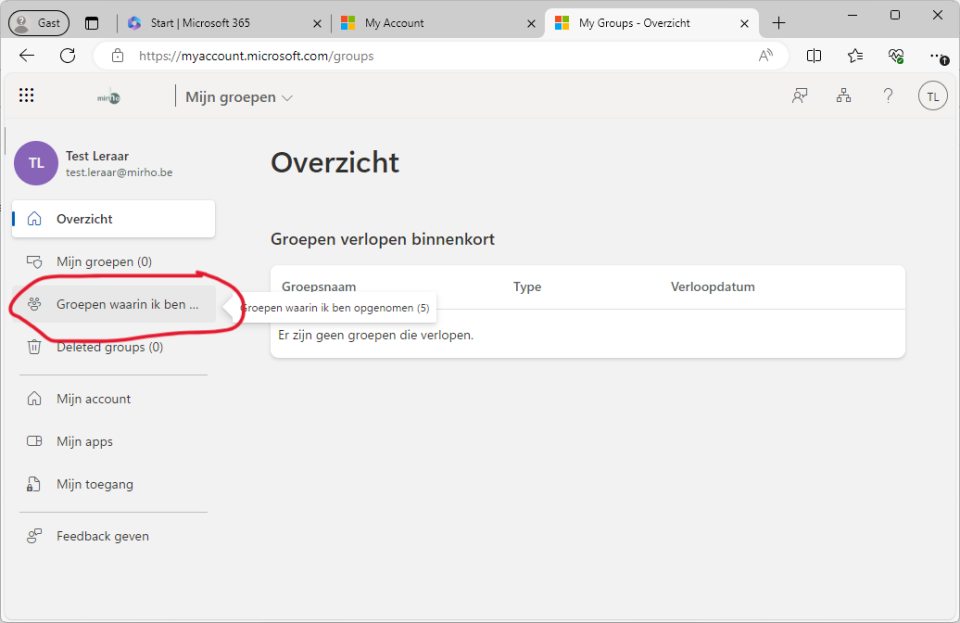Go to Deleted groups (0)
The image size is (960, 623).
[x=109, y=347]
